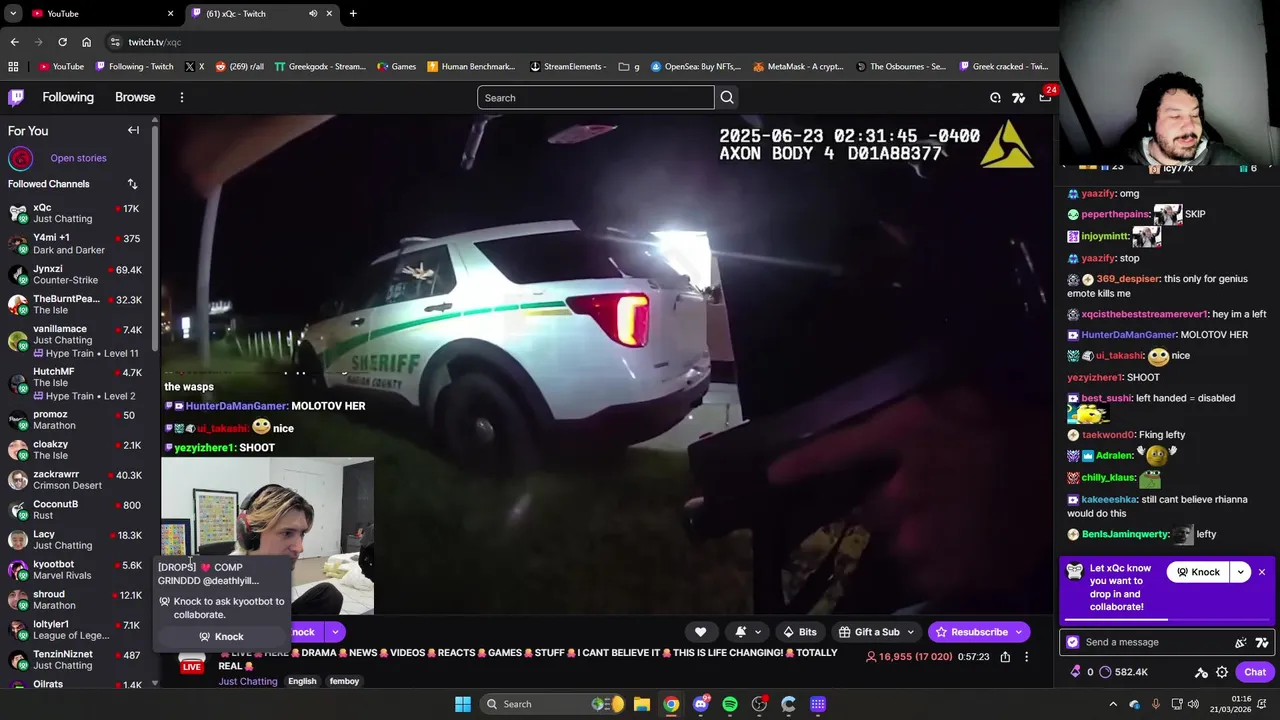The image size is (1280, 720).
Task: Expand the Knock dropdown arrow in the chat banner
Action: pyautogui.click(x=1240, y=572)
